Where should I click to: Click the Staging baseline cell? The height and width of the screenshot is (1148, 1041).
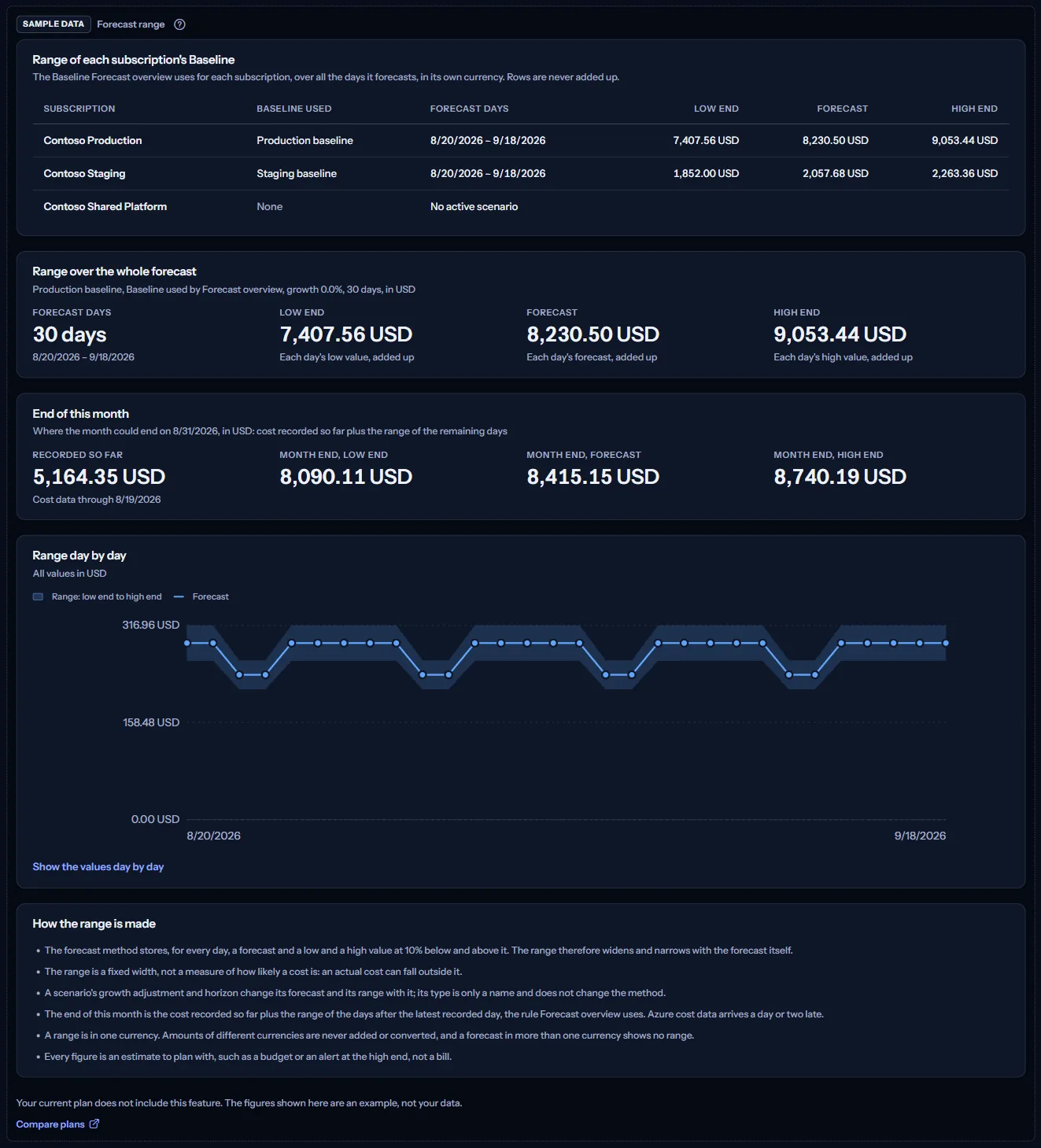[297, 173]
